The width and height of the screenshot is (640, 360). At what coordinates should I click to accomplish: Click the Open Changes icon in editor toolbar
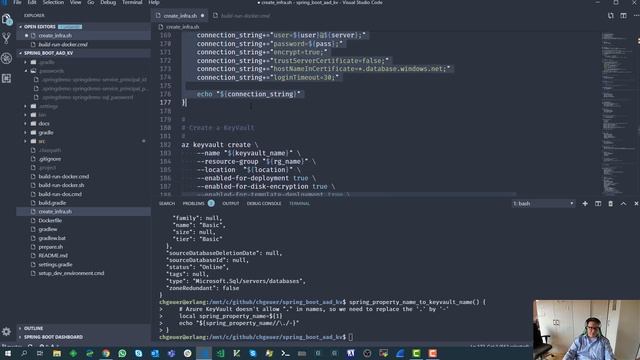coord(611,16)
